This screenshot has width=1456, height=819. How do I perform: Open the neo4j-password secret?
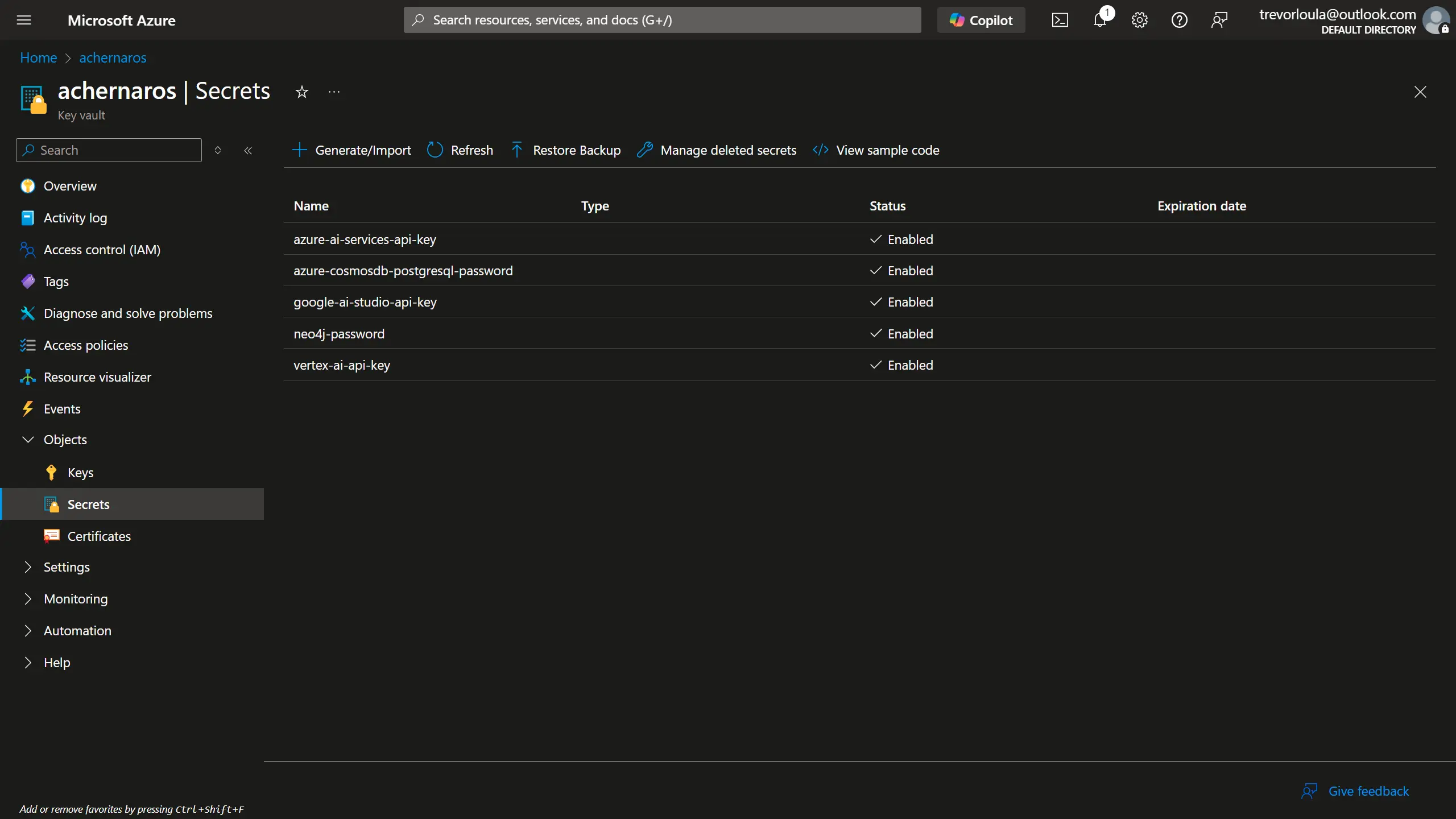(x=339, y=334)
